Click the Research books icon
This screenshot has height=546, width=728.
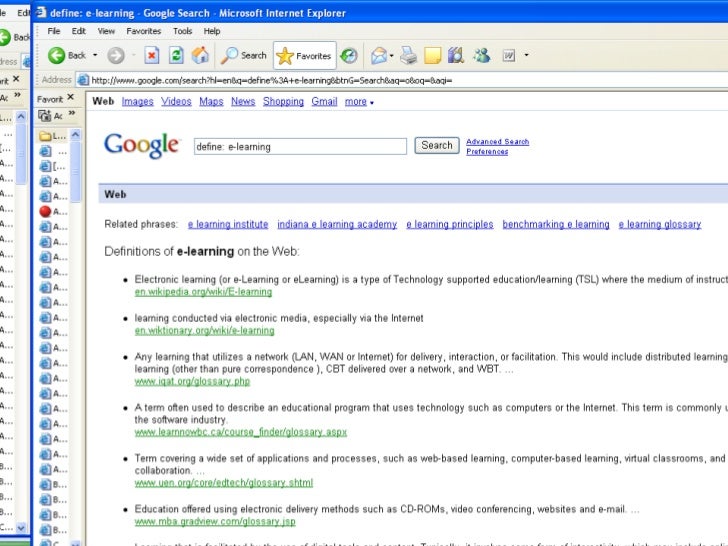[x=456, y=56]
